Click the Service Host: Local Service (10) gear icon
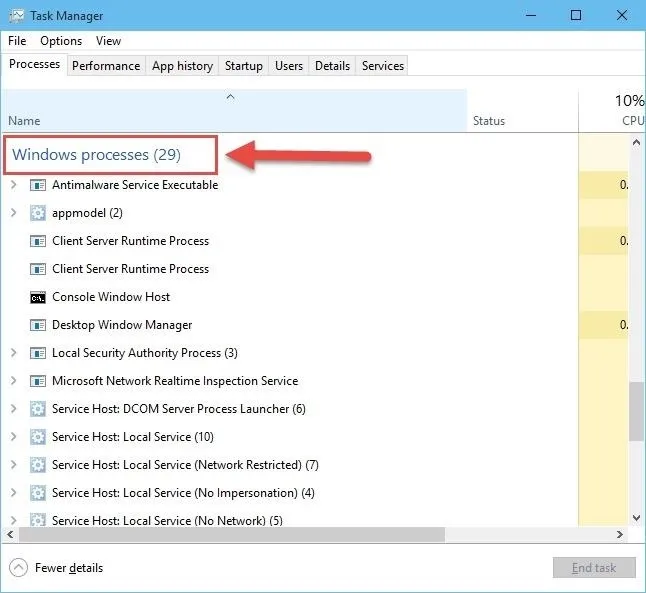 click(37, 437)
